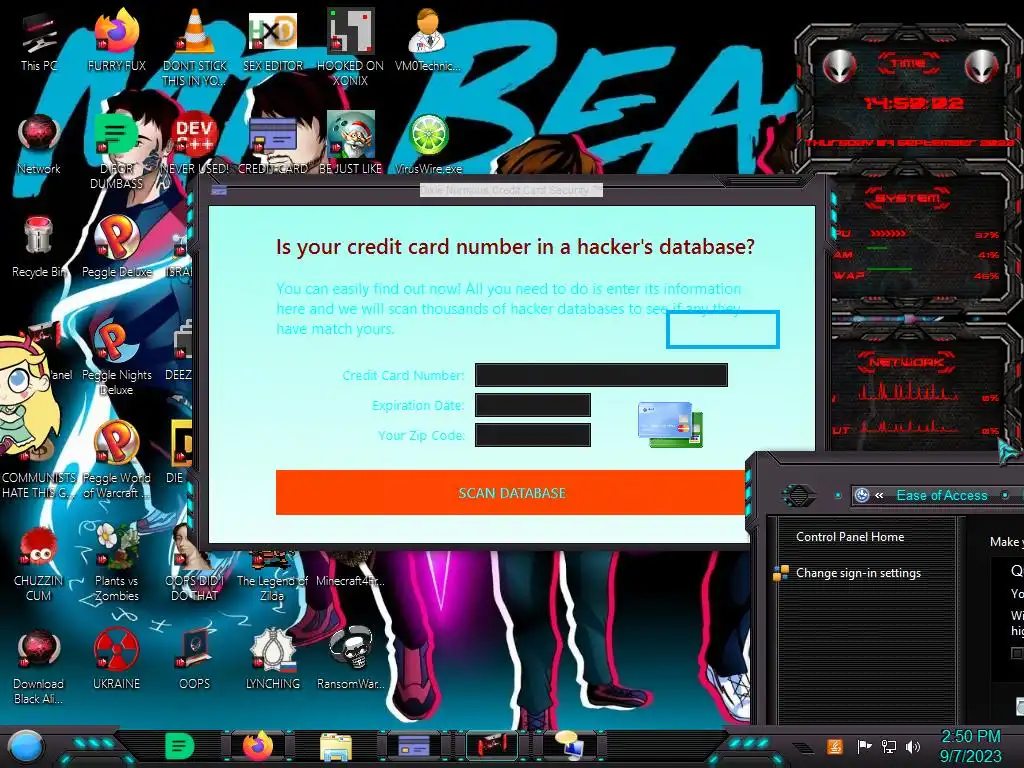The image size is (1024, 768).
Task: Open the volume speaker tray icon
Action: [x=913, y=746]
